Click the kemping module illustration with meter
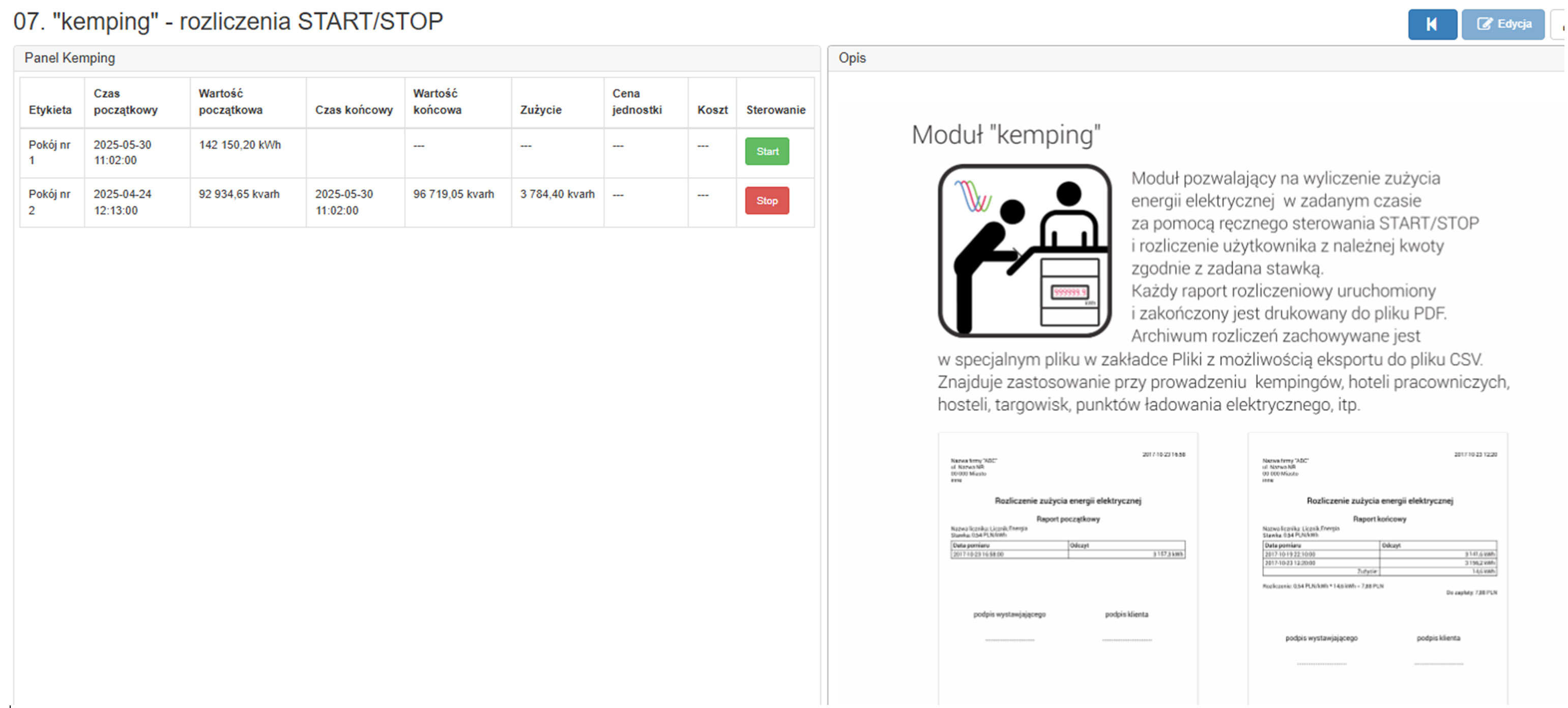 tap(1025, 251)
